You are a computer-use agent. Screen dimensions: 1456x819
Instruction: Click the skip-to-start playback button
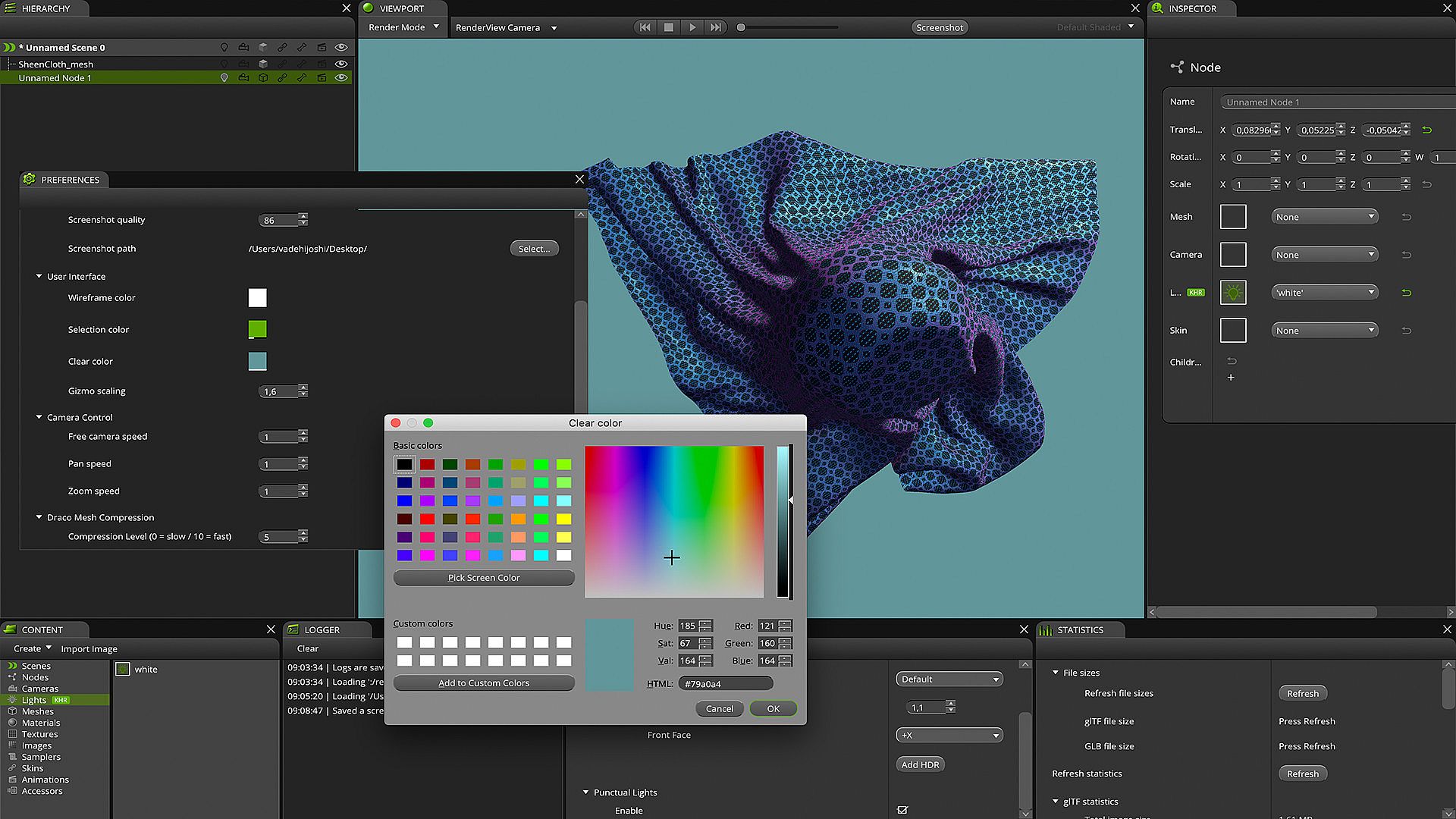[645, 27]
